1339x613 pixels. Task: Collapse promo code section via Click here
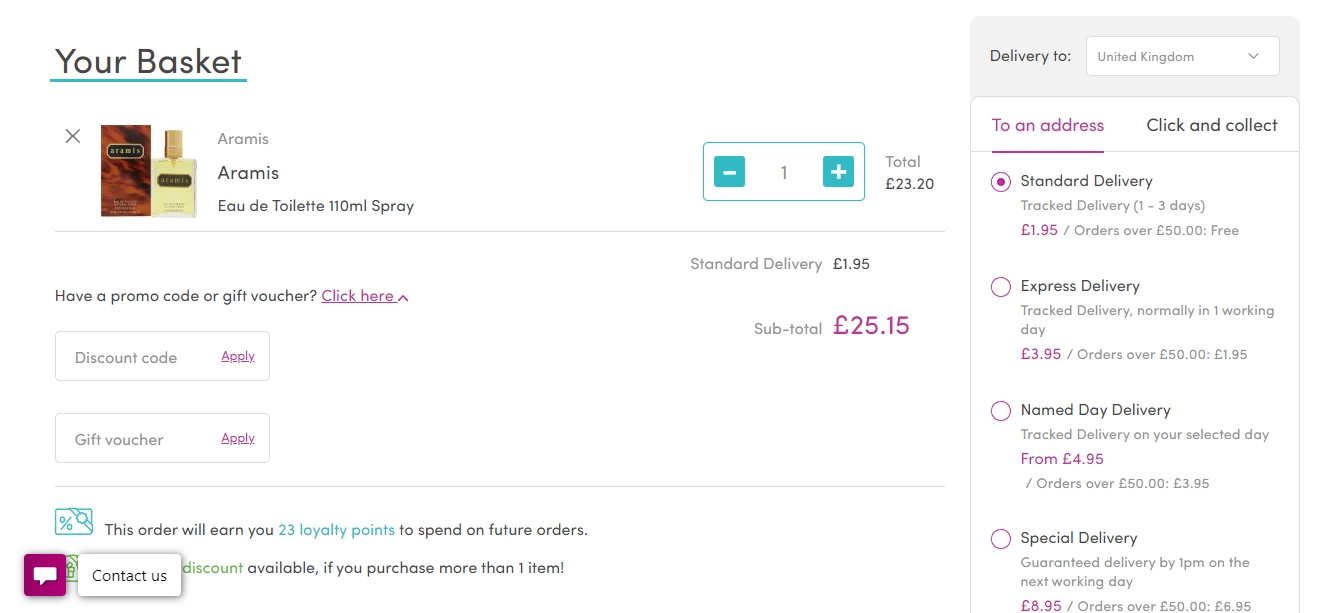(365, 296)
